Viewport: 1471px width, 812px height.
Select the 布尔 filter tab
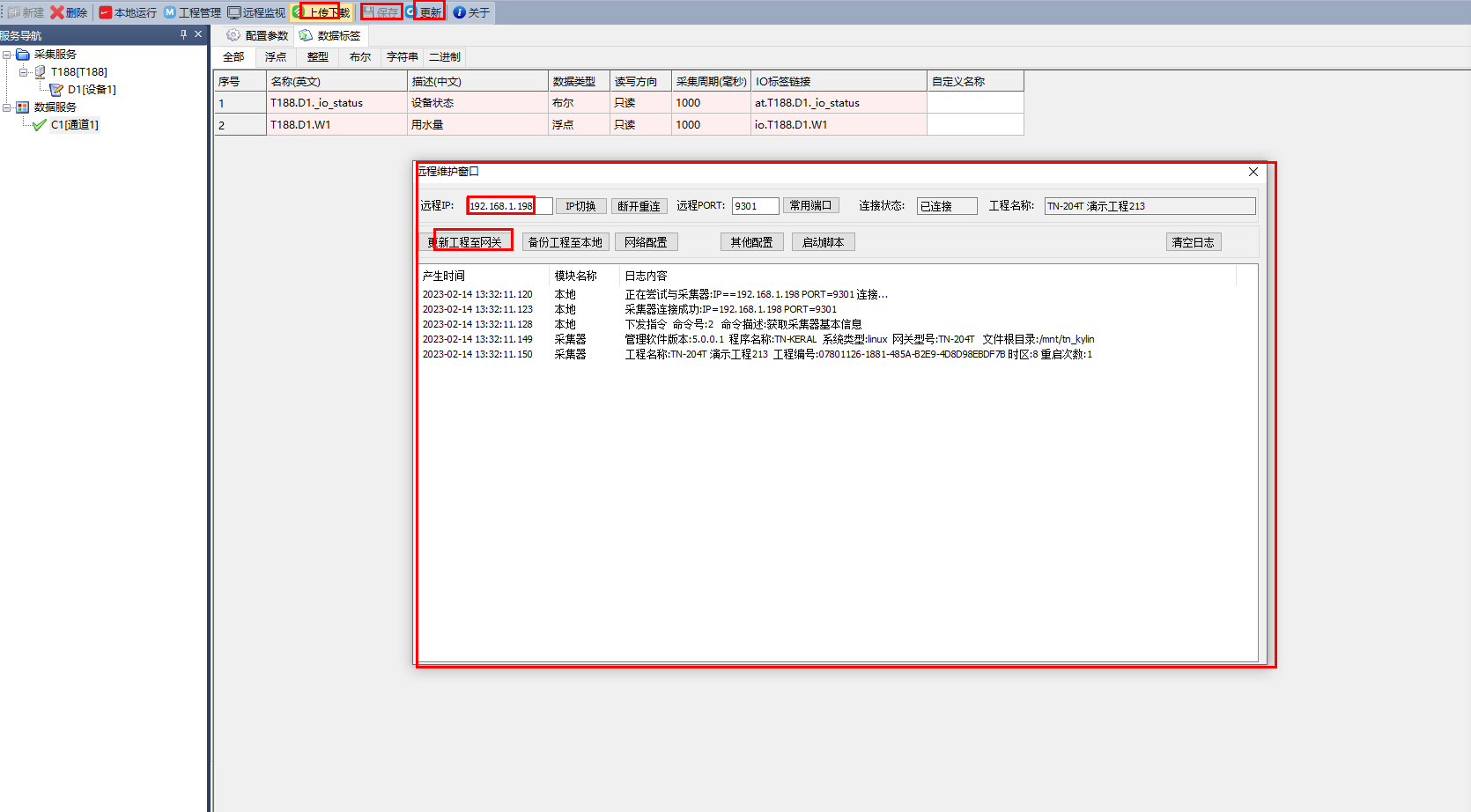(360, 57)
